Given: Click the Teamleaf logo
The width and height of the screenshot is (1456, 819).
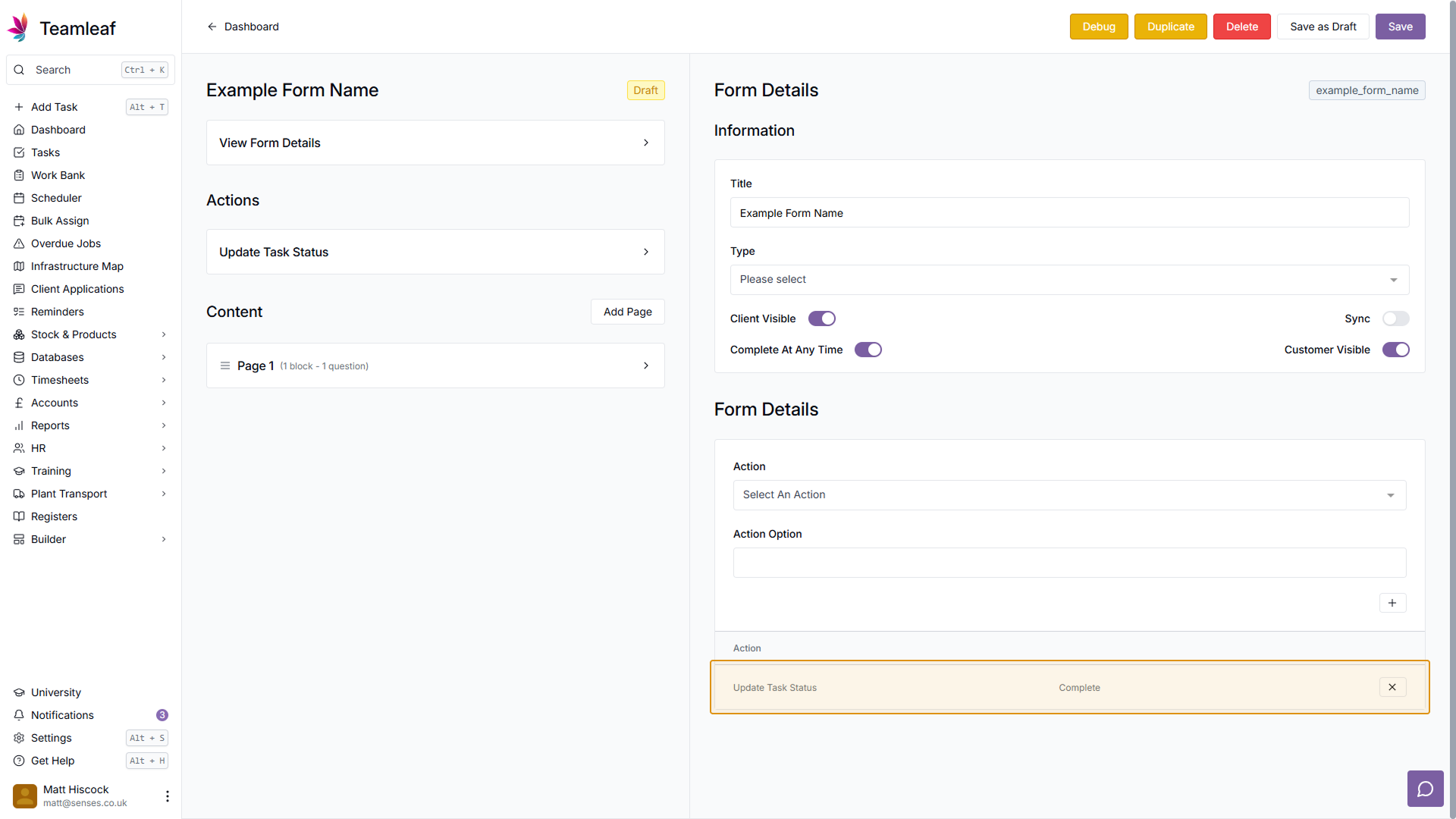Looking at the screenshot, I should point(18,28).
